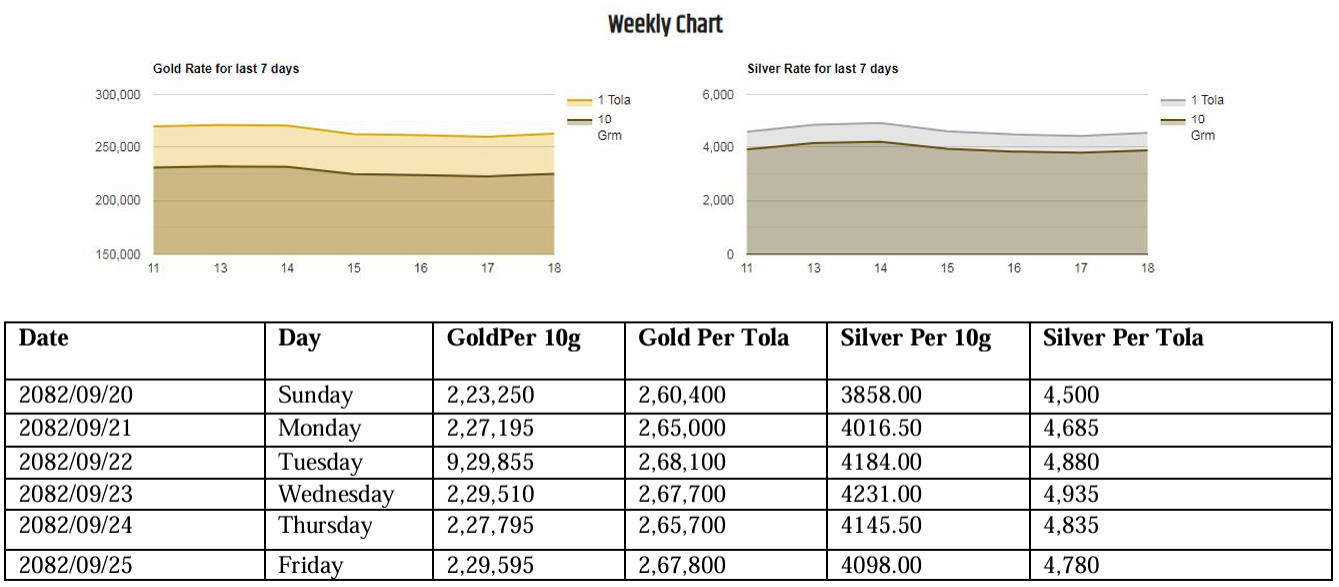Click the Day column header
Screen dimensions: 1339x587
coord(300,338)
